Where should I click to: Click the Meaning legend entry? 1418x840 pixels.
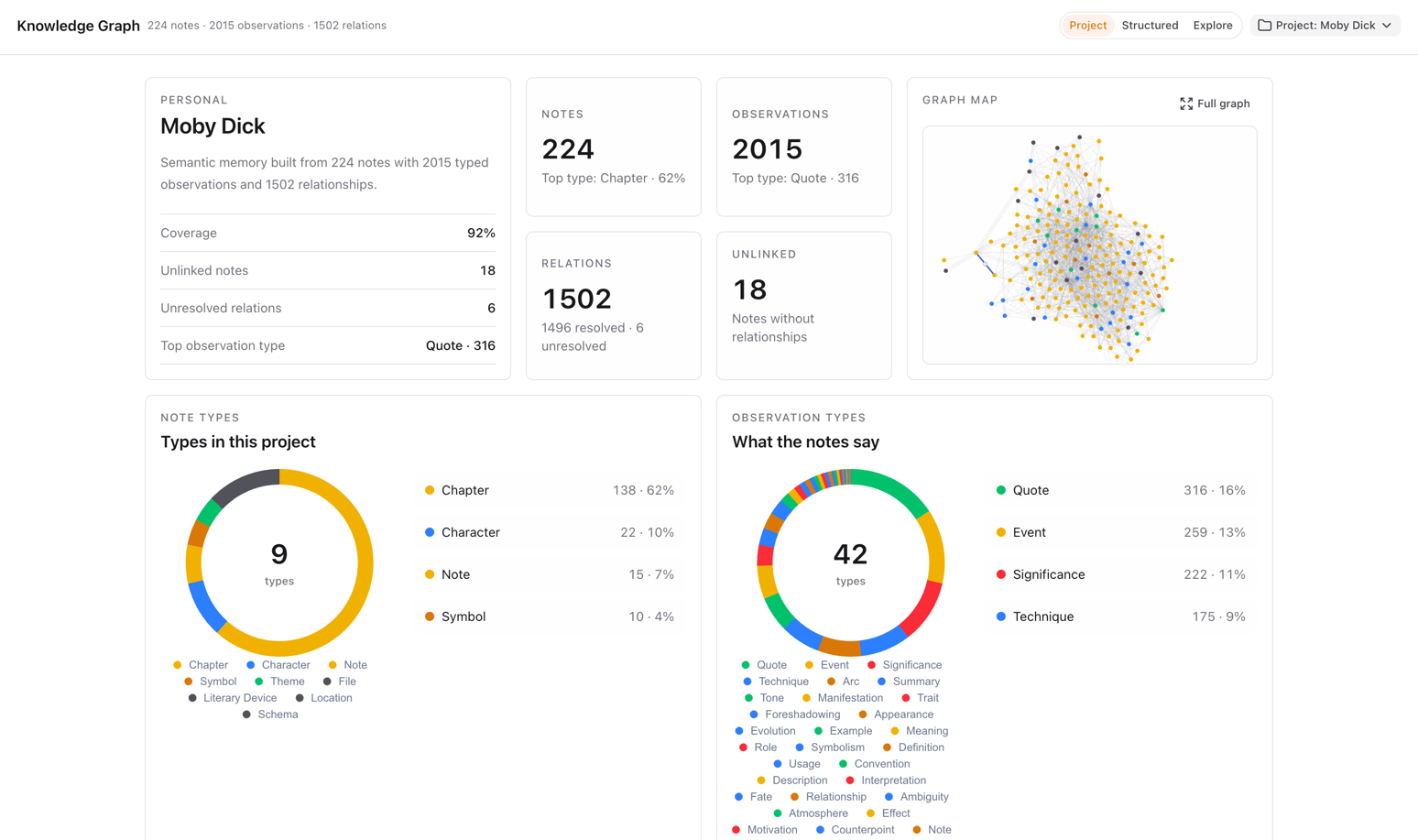click(x=920, y=731)
